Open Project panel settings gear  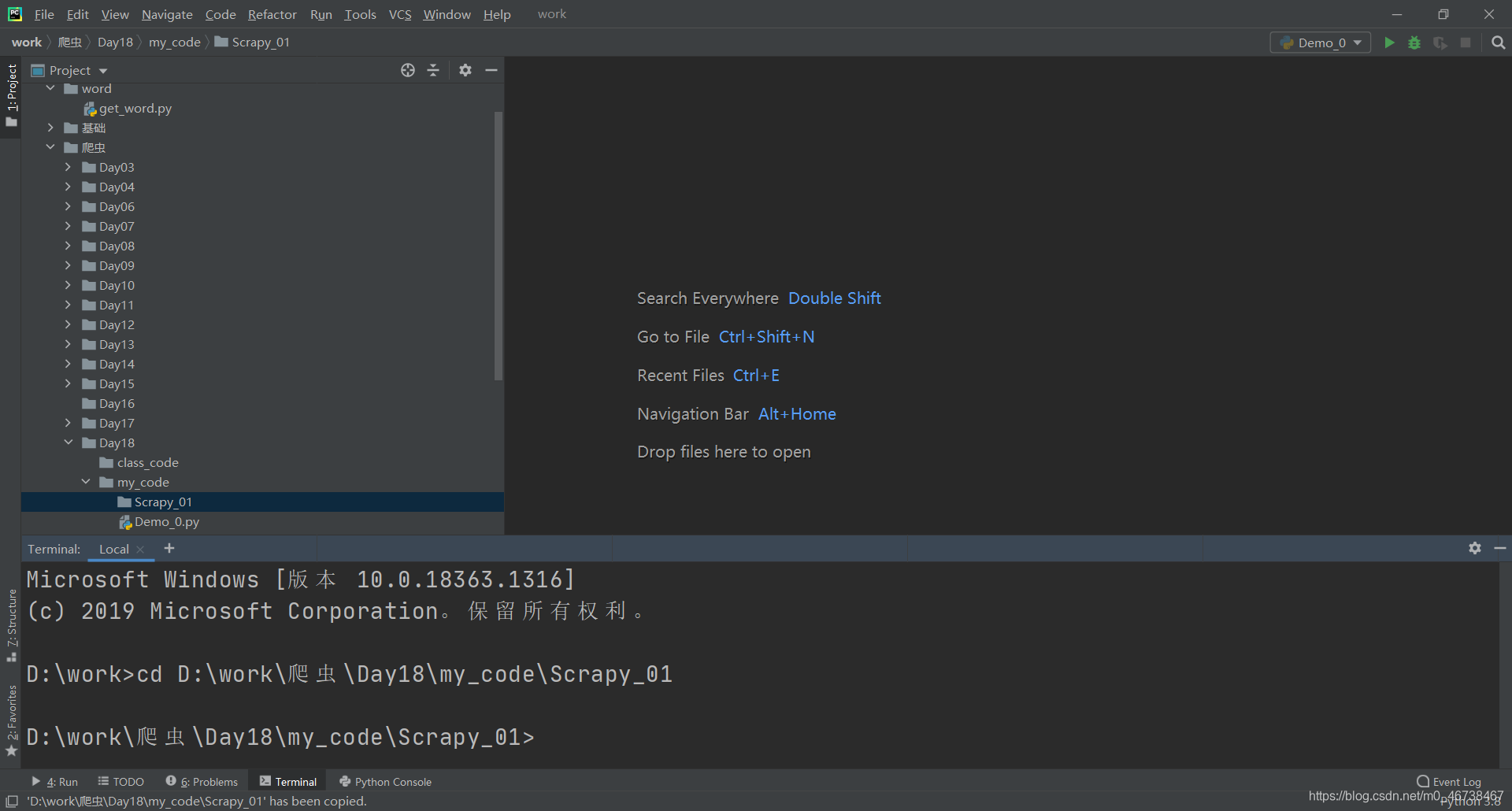point(465,70)
